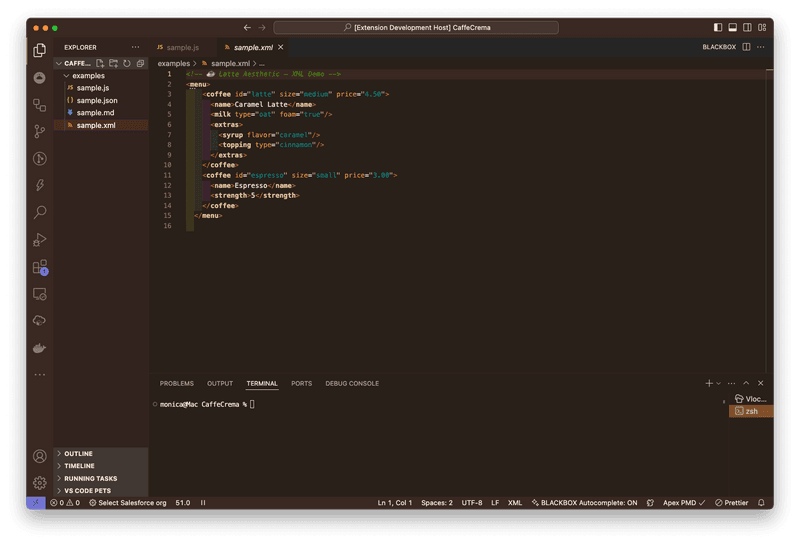Open the Explorer view in activity bar

tap(39, 50)
